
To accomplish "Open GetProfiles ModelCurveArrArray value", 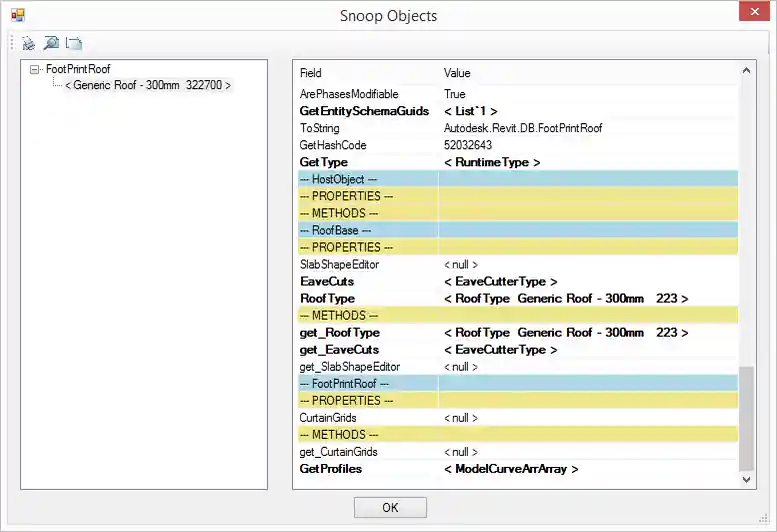I will pos(510,469).
